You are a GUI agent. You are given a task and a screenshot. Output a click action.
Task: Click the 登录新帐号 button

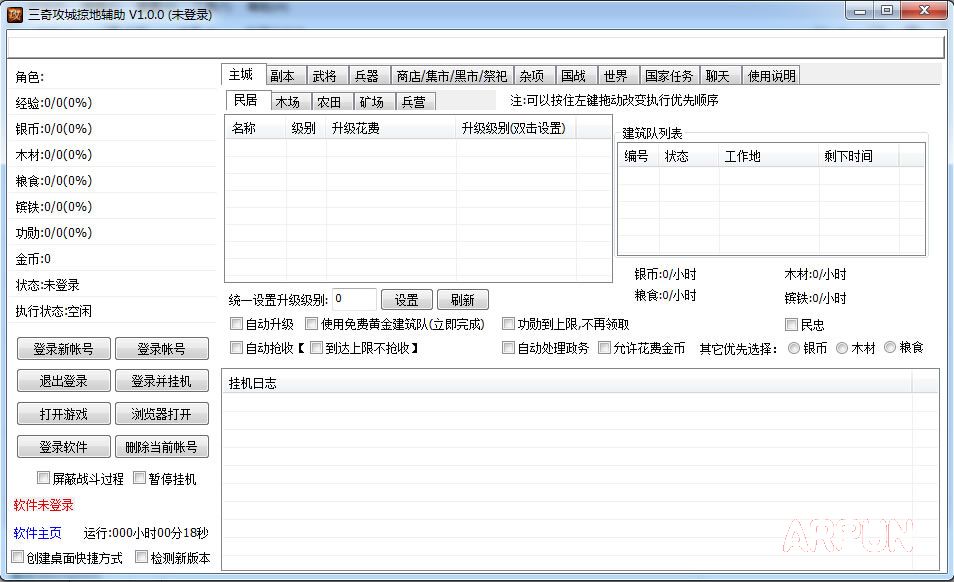pyautogui.click(x=63, y=349)
